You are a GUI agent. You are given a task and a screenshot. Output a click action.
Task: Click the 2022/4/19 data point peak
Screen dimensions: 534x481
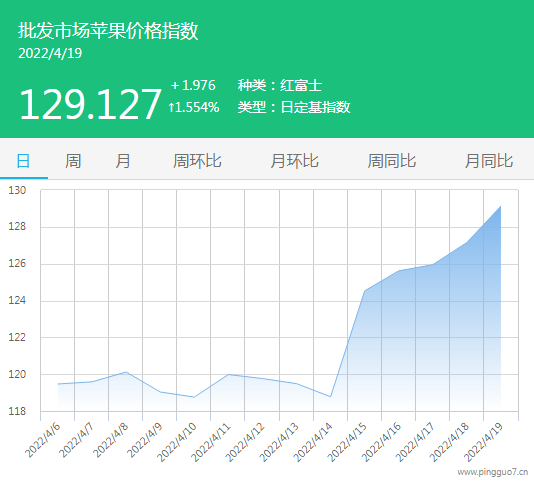coord(501,206)
